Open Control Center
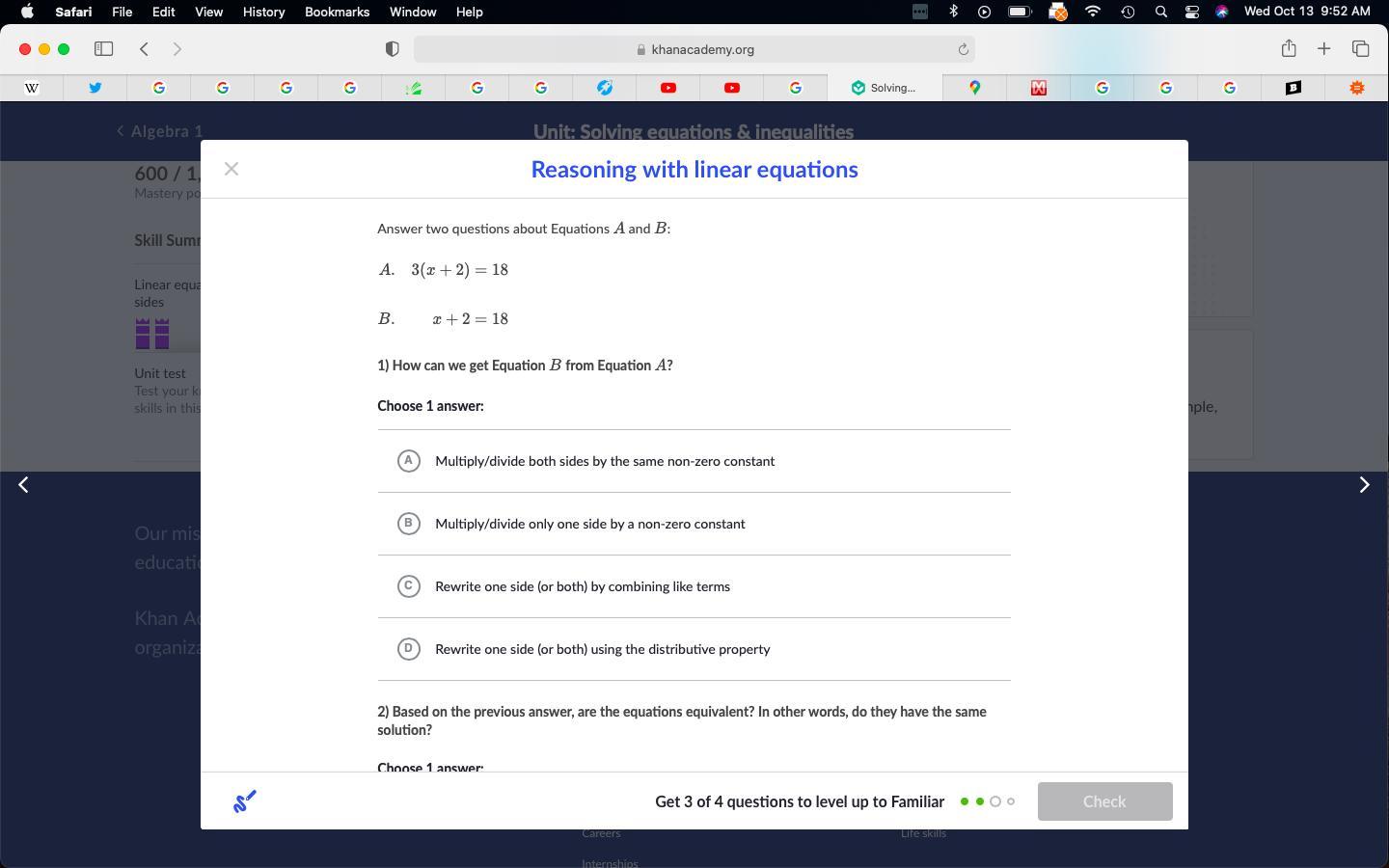This screenshot has height=868, width=1389. pyautogui.click(x=1192, y=12)
